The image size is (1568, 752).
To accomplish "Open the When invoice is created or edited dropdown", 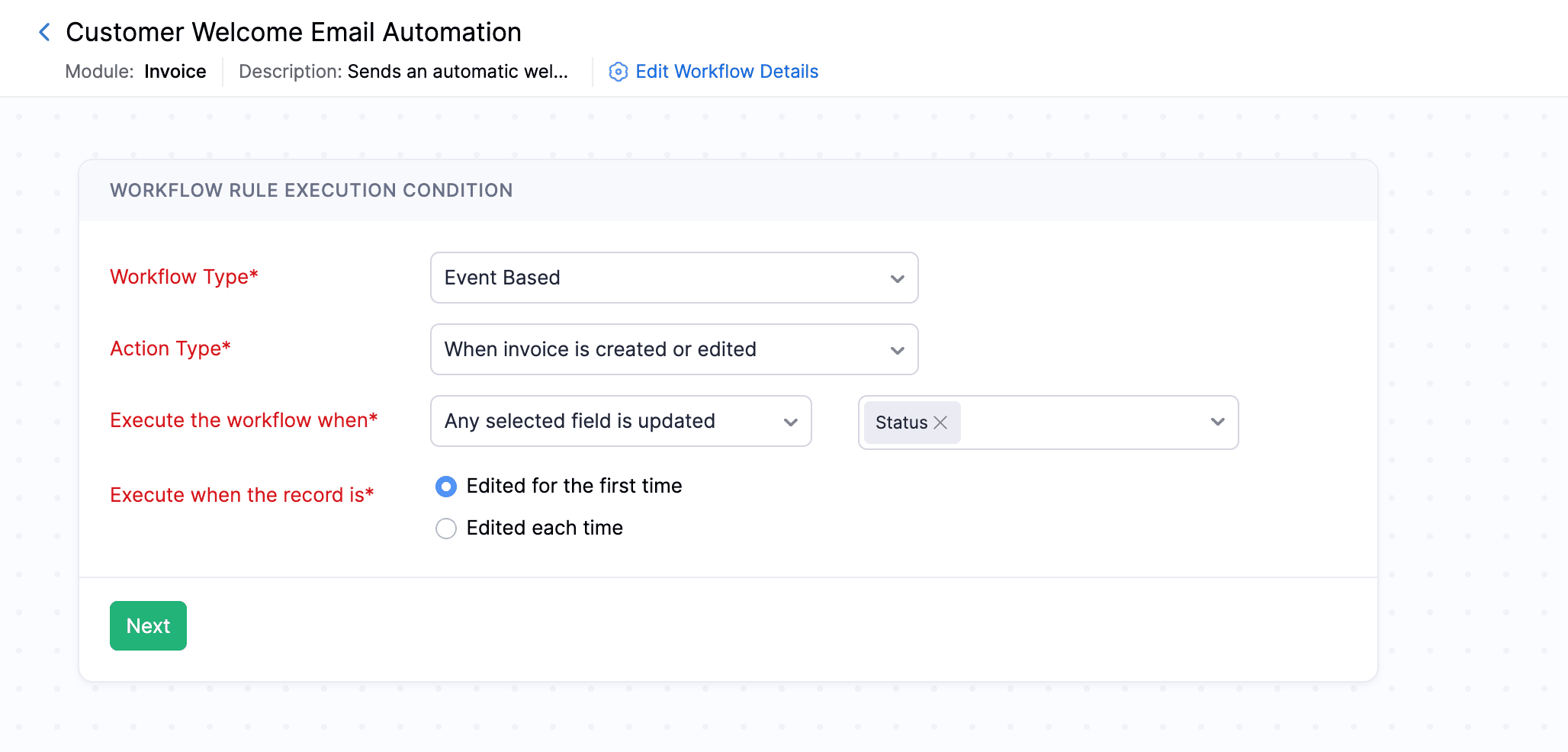I will tap(673, 349).
